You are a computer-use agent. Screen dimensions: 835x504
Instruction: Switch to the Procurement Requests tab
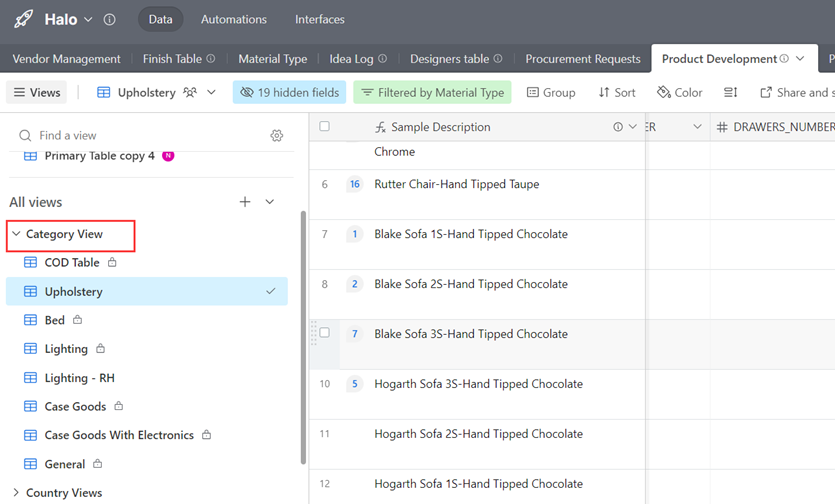pyautogui.click(x=583, y=59)
